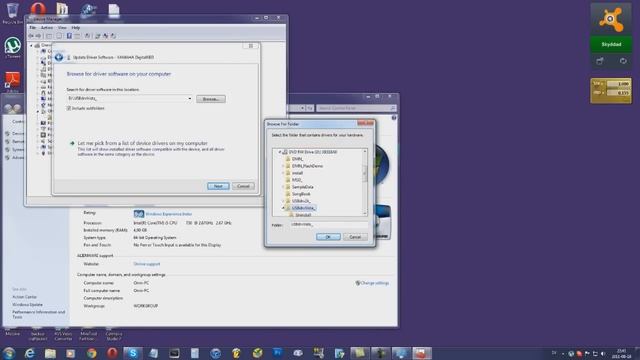
Task: Click the green Skyddad avast status button
Action: coord(611,44)
